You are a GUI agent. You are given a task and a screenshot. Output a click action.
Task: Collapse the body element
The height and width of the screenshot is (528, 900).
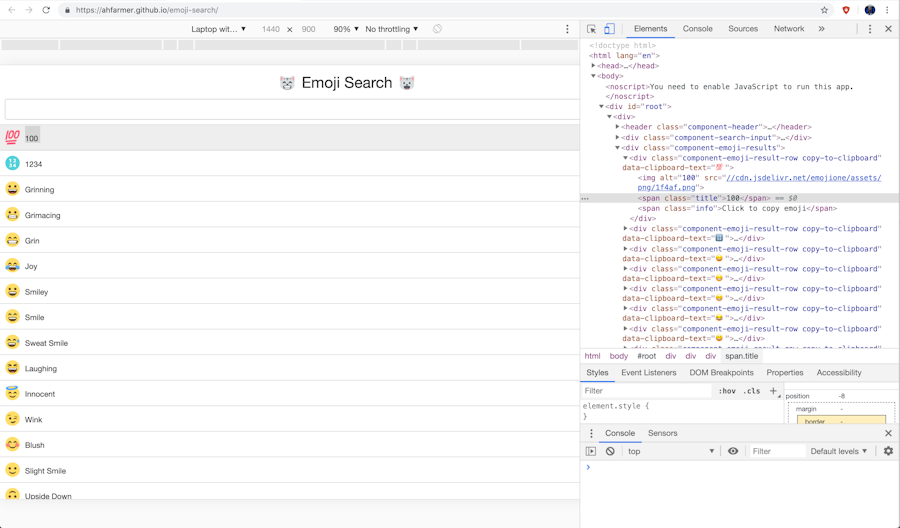coord(593,76)
